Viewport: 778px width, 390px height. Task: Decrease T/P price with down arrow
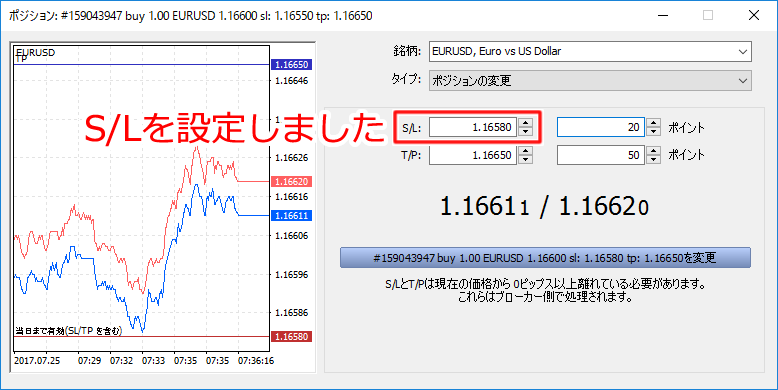click(x=525, y=159)
